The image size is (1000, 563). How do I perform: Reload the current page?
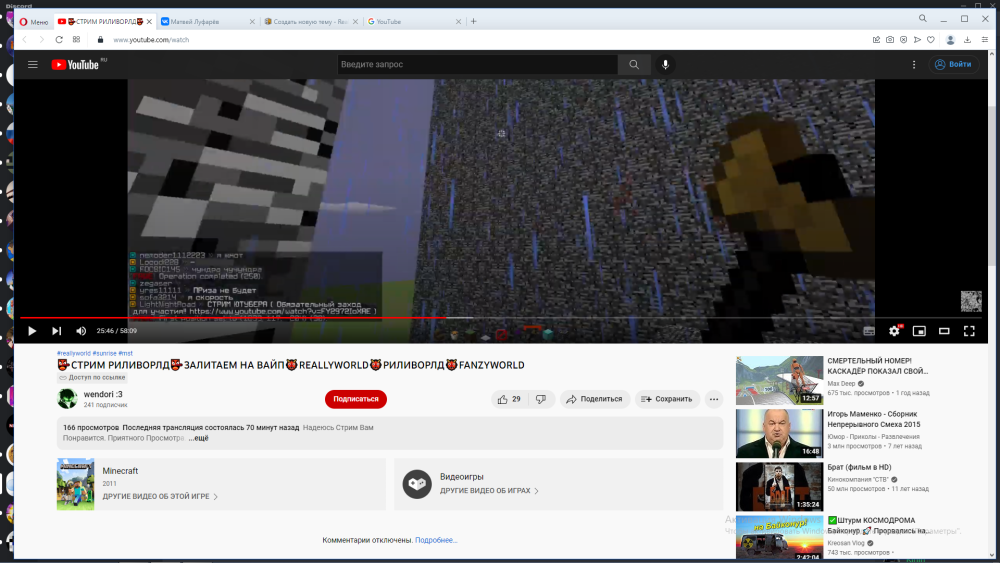tap(59, 40)
